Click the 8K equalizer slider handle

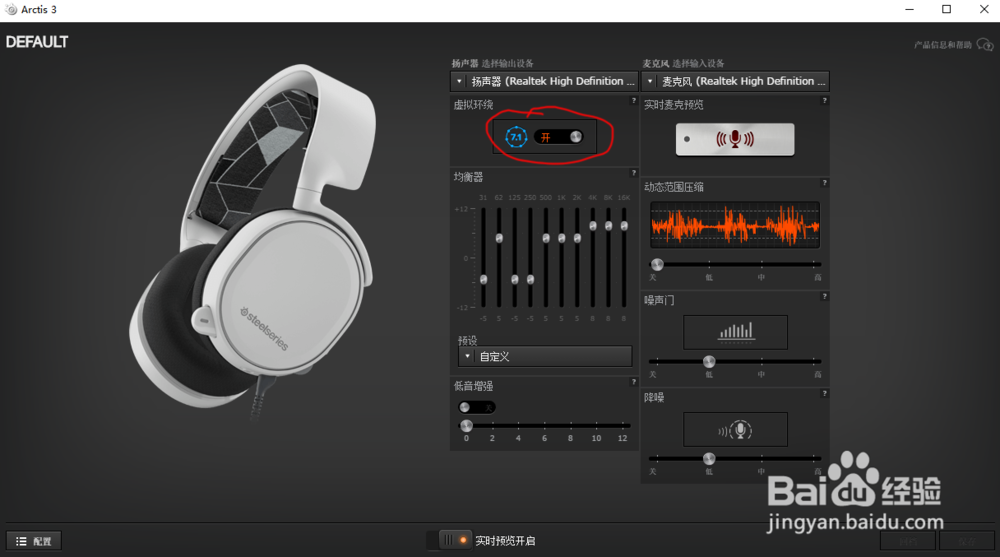click(x=608, y=226)
